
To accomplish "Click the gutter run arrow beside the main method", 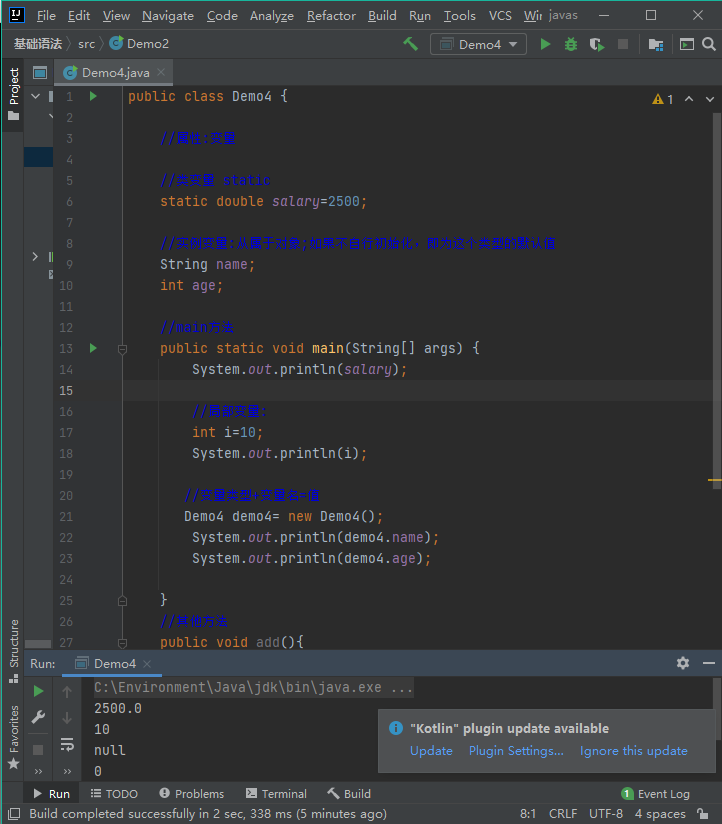I will click(x=93, y=348).
